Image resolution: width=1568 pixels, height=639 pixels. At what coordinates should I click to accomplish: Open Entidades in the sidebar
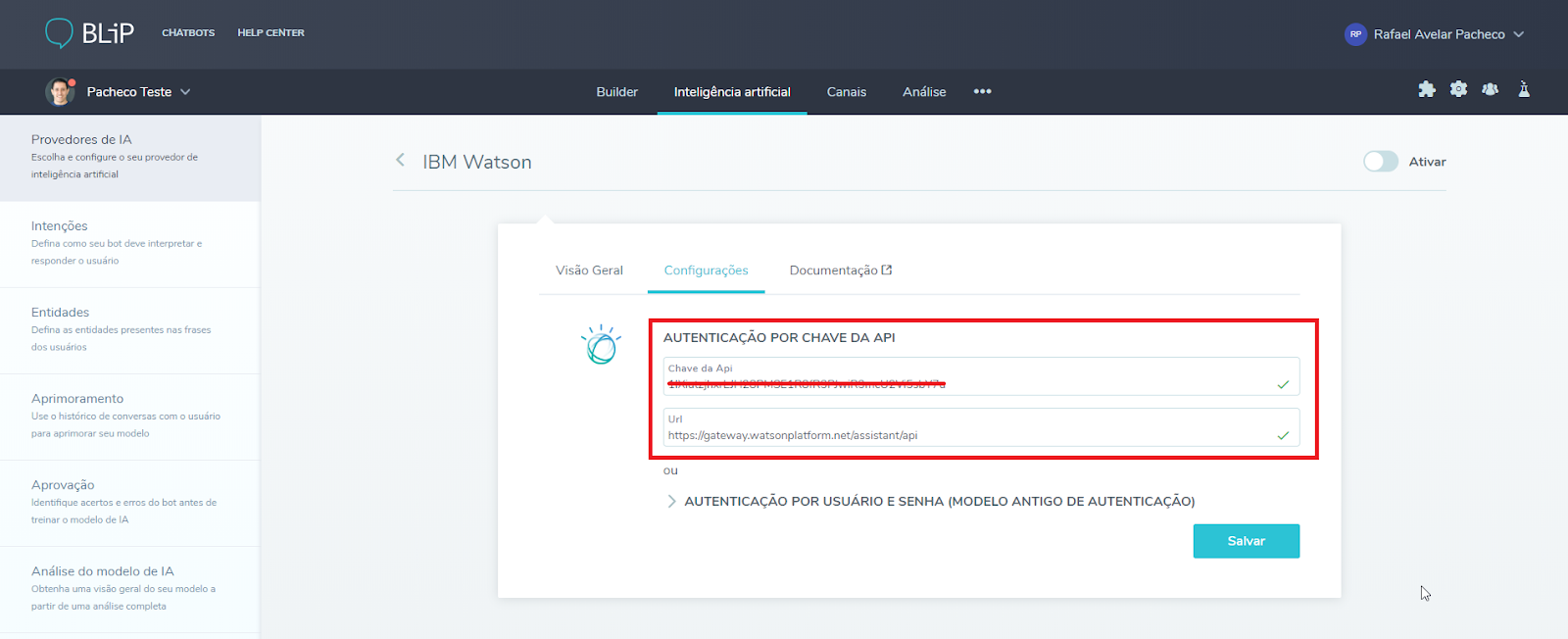(x=130, y=330)
